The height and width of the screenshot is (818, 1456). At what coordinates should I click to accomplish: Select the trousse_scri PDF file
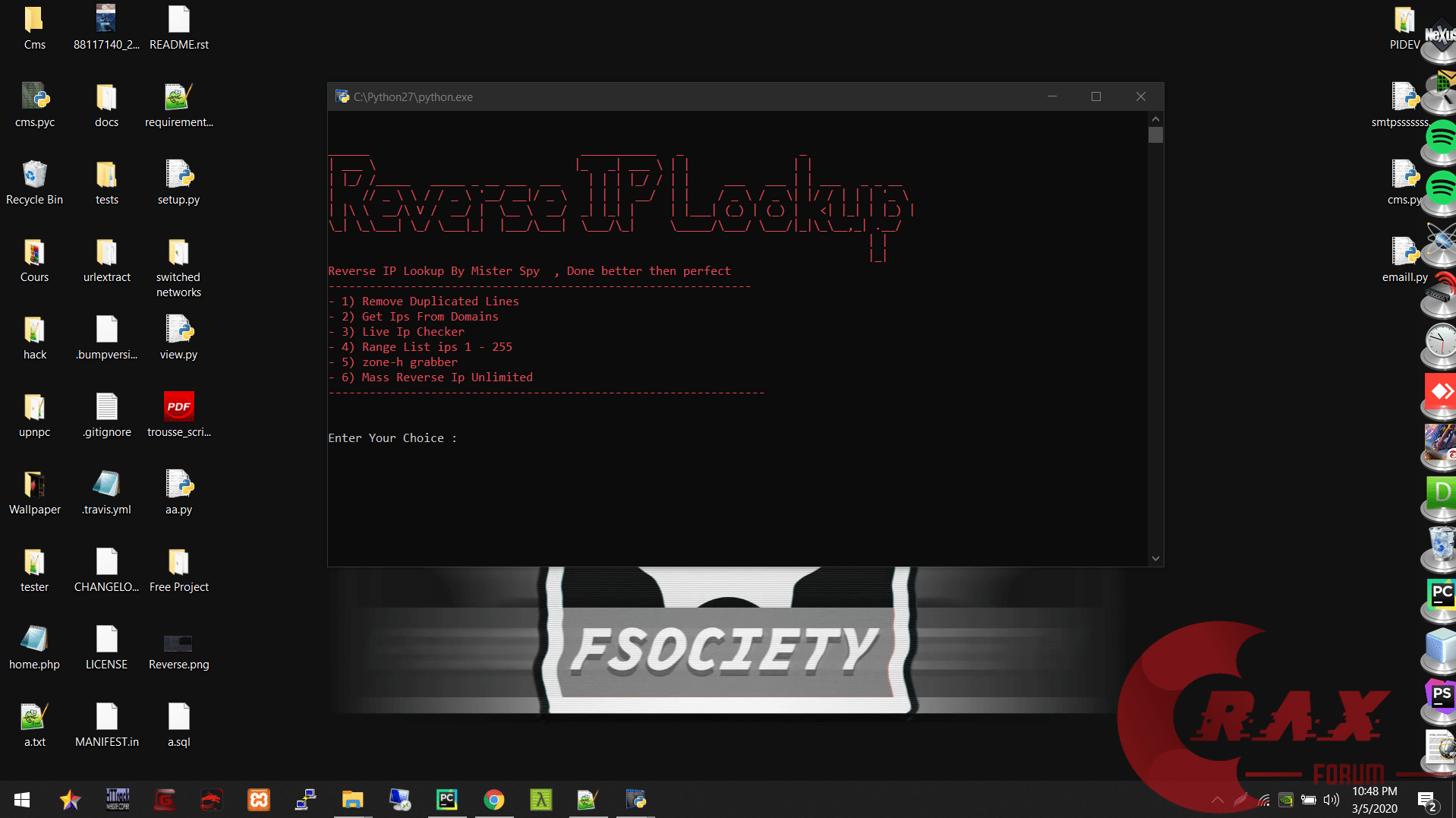(x=178, y=415)
